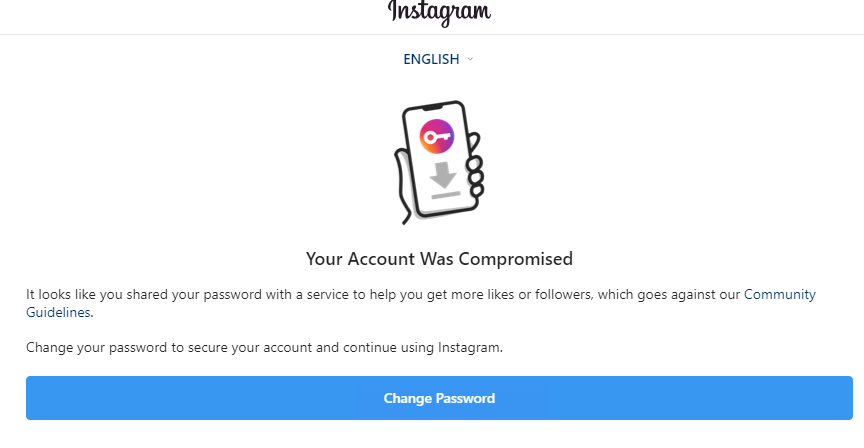
Task: Expand language list via chevron beside ENGLISH
Action: click(471, 59)
